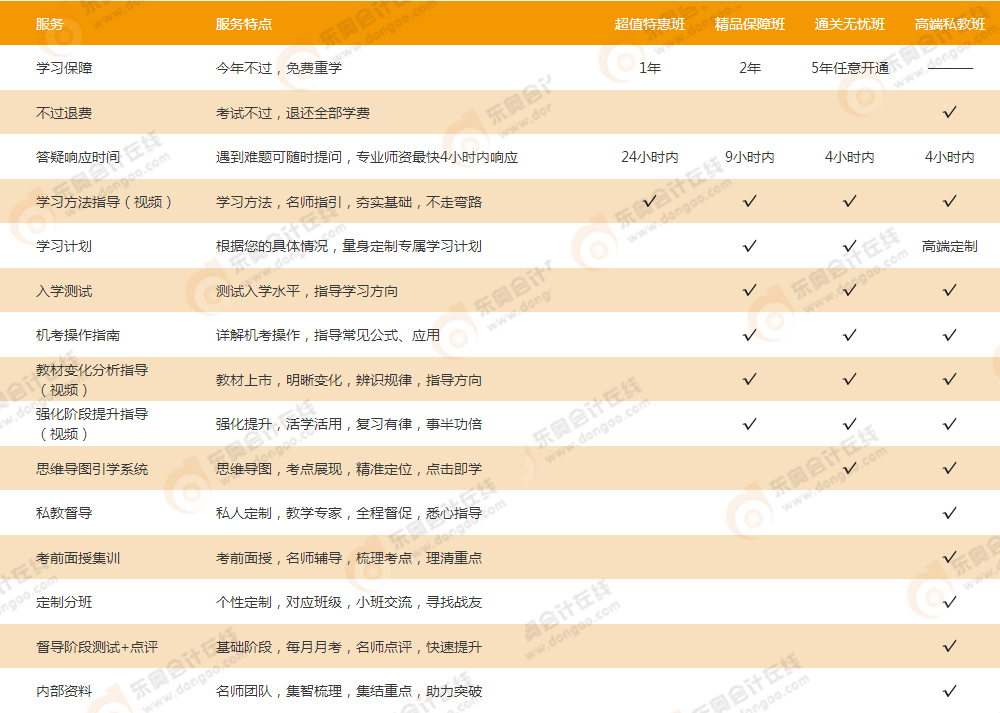Click the 机考操作指南 checkmark under 精品保障班

tap(749, 335)
